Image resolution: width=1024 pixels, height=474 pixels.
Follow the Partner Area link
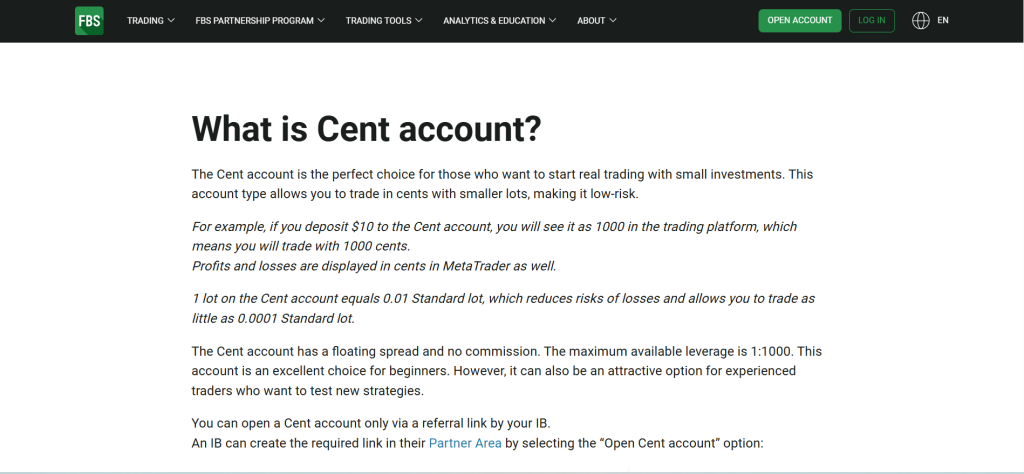tap(465, 443)
